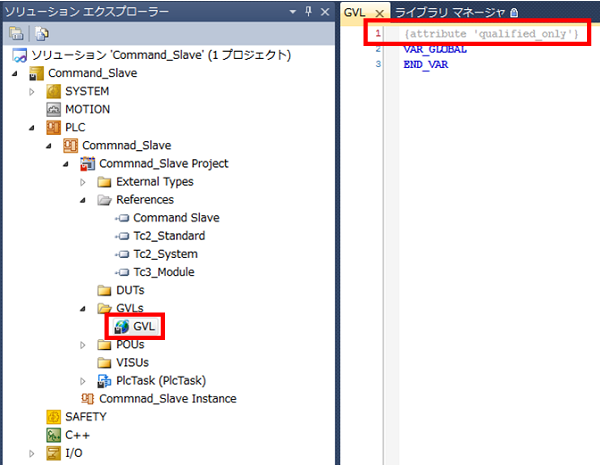Click the VAR_GLOBAL line in editor
The height and width of the screenshot is (465, 601).
point(435,49)
